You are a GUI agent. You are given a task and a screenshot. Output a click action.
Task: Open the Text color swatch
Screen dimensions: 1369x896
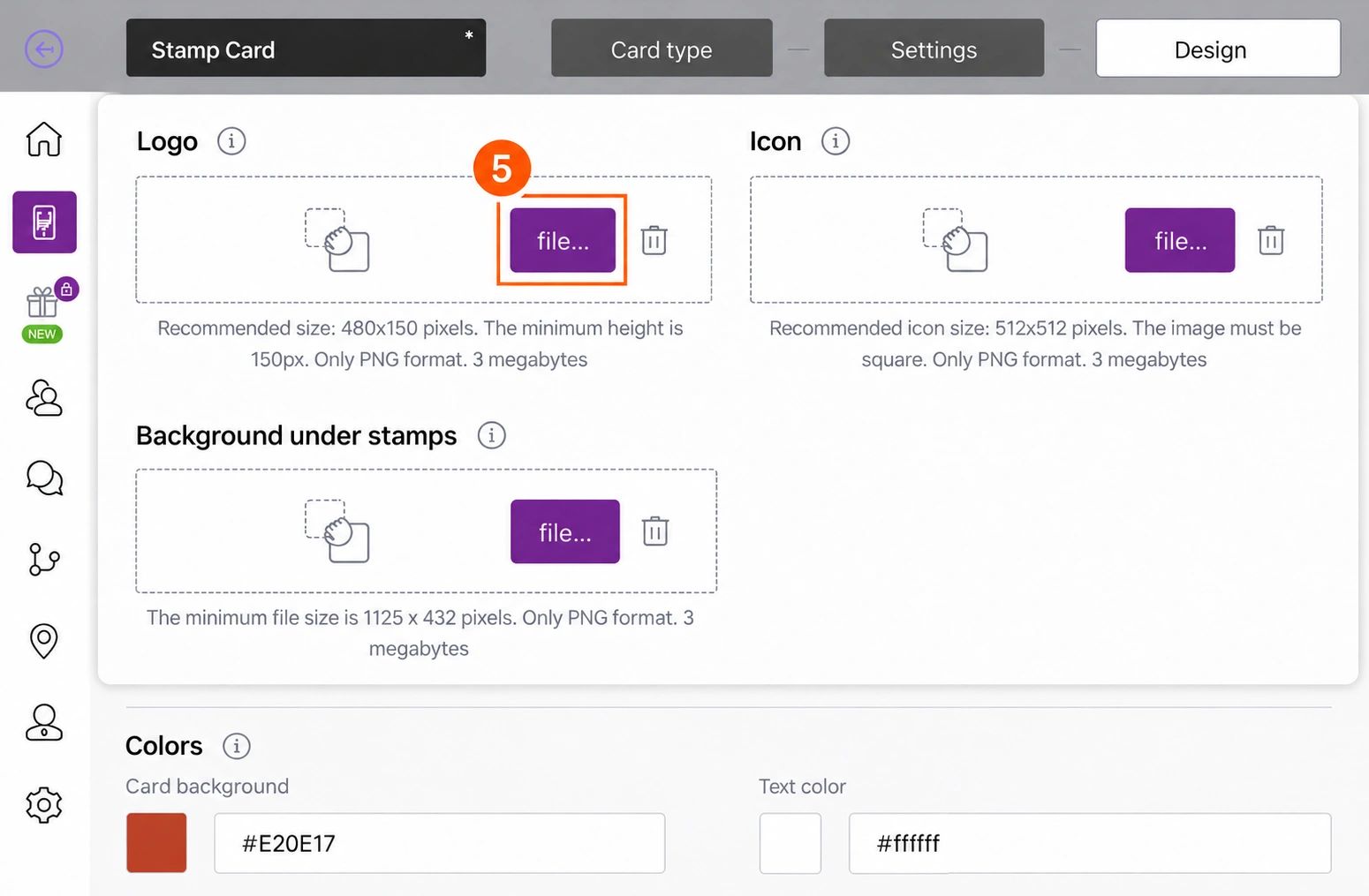tap(790, 843)
